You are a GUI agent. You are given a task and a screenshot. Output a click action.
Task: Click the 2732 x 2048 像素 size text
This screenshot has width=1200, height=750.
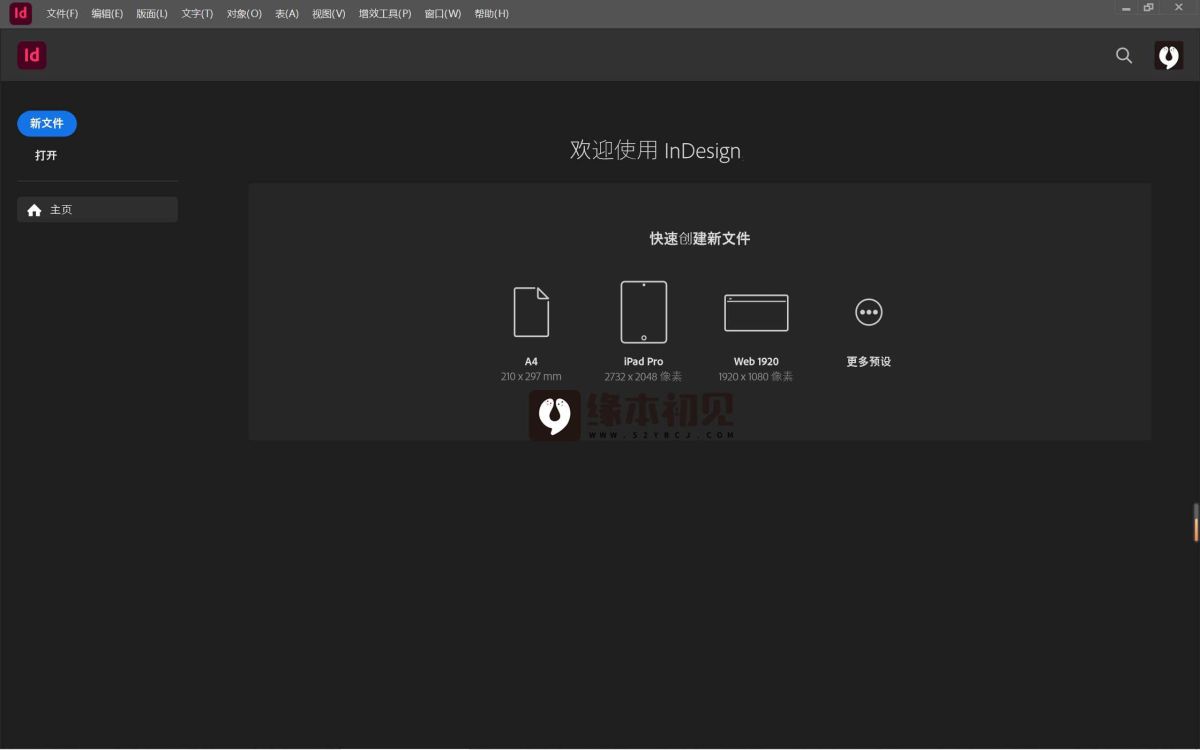pyautogui.click(x=643, y=377)
